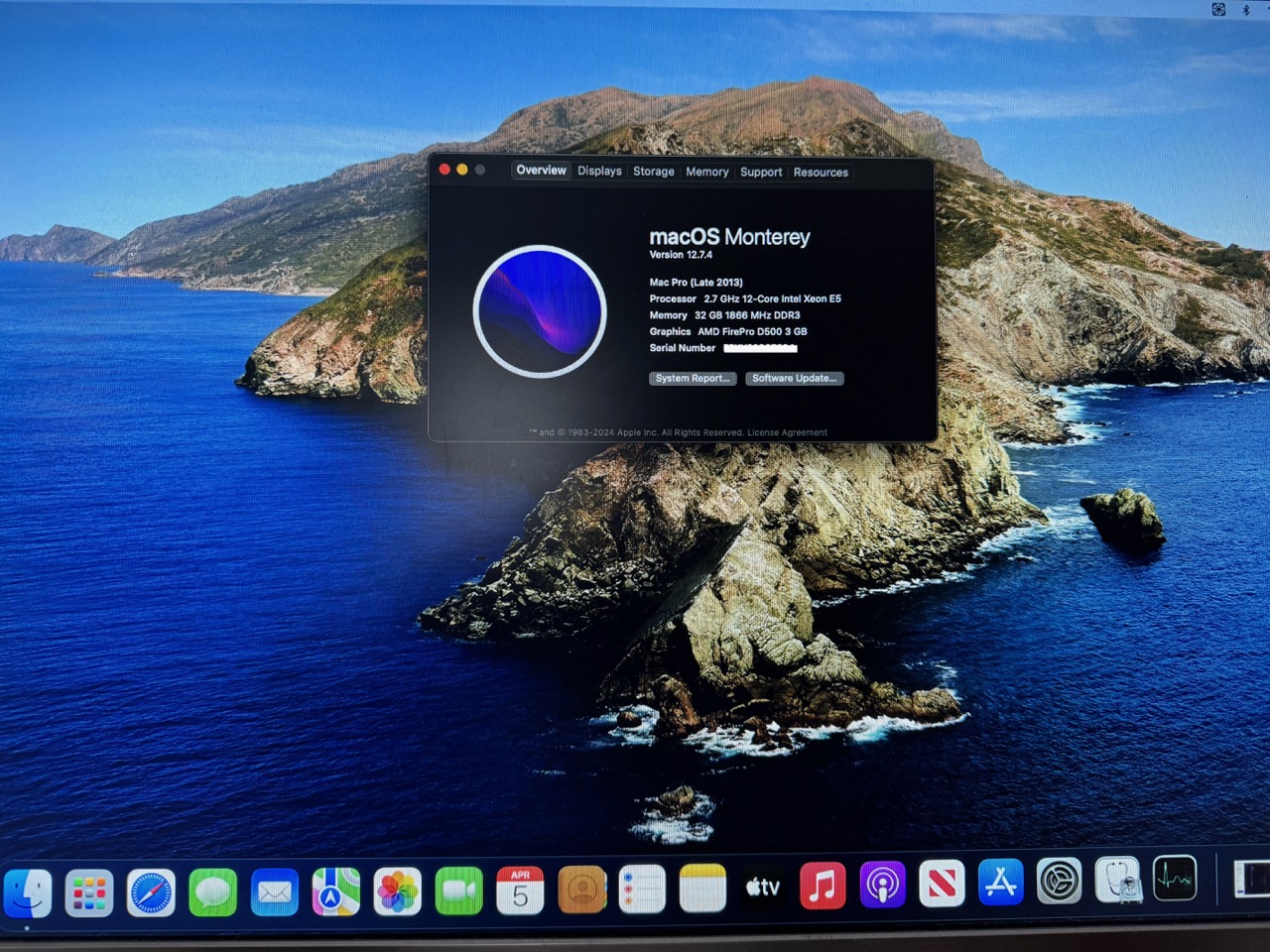The width and height of the screenshot is (1270, 952).
Task: Launch the Apple TV app
Action: (762, 887)
